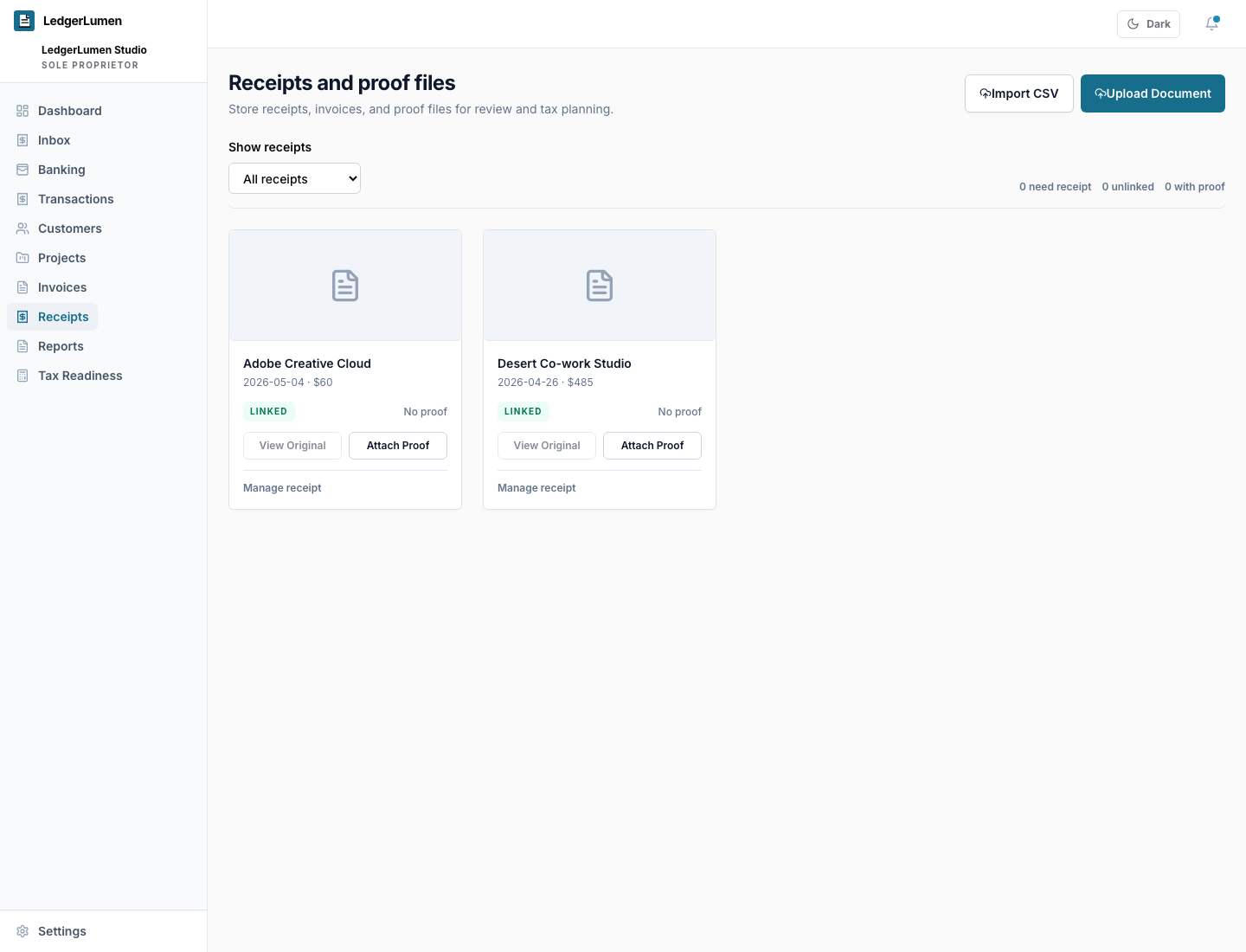Image resolution: width=1246 pixels, height=952 pixels.
Task: Click 'No proof' on Desert Co-work Studio card
Action: (x=679, y=412)
